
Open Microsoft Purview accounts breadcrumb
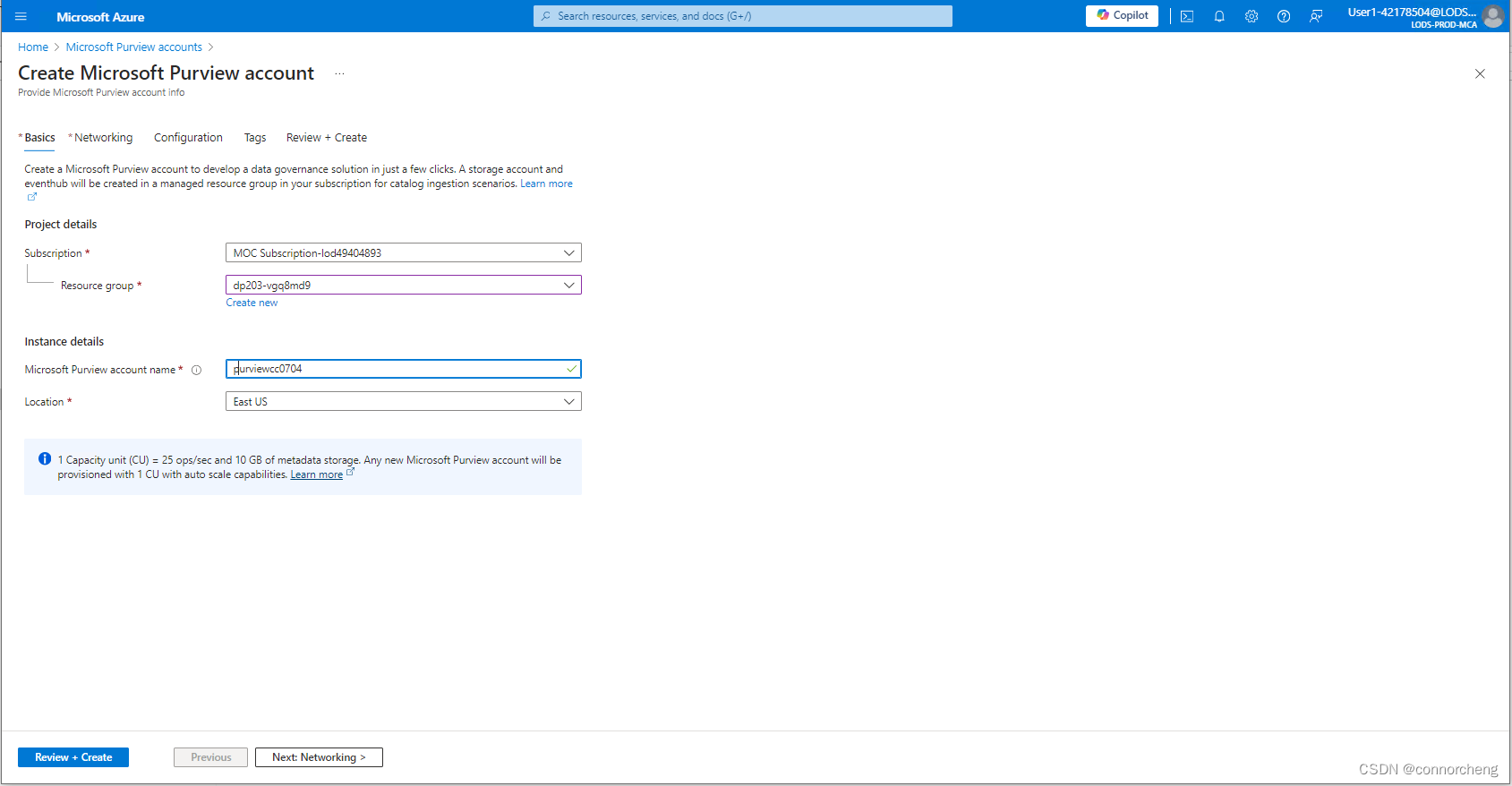pyautogui.click(x=134, y=47)
